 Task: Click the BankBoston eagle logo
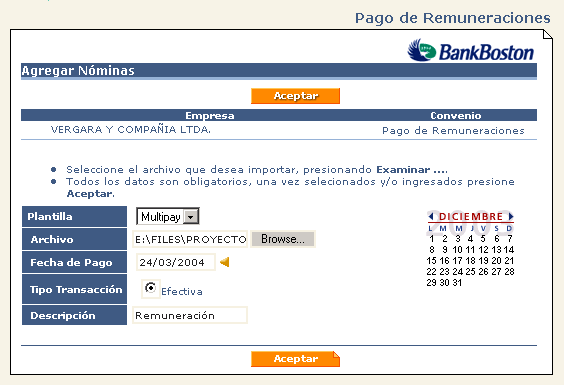tap(421, 50)
